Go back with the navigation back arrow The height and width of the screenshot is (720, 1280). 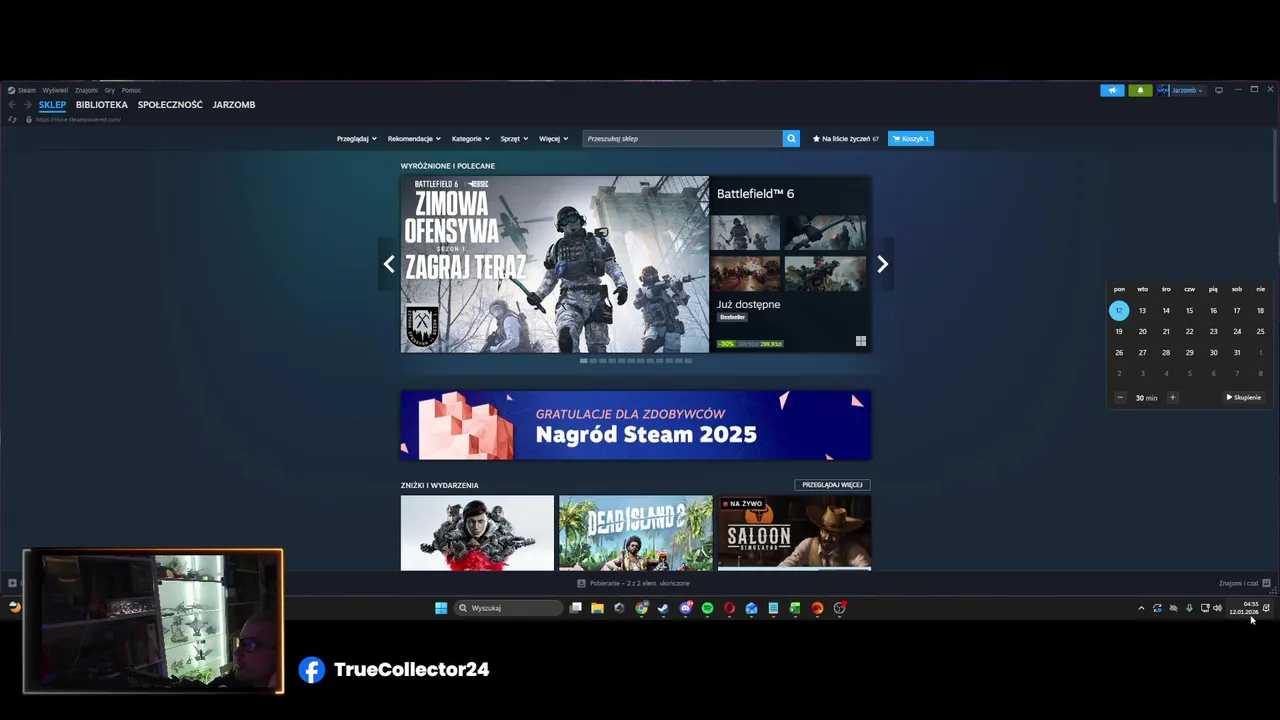pos(12,105)
